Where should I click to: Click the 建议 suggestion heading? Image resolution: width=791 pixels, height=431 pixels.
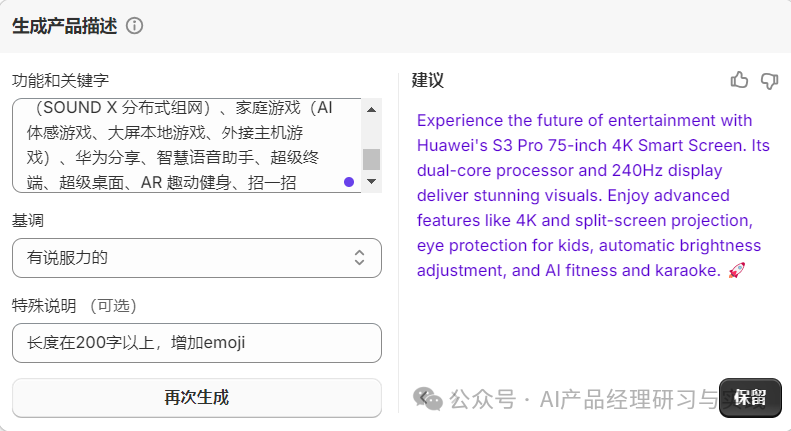(x=428, y=80)
